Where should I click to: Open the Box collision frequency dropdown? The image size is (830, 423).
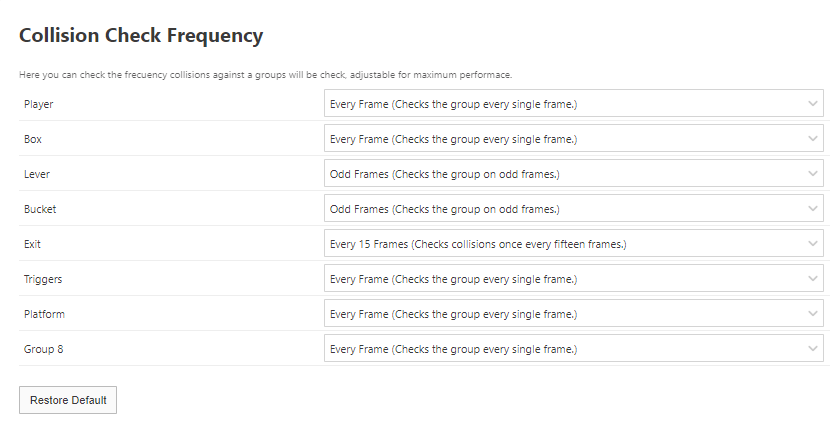click(x=573, y=139)
